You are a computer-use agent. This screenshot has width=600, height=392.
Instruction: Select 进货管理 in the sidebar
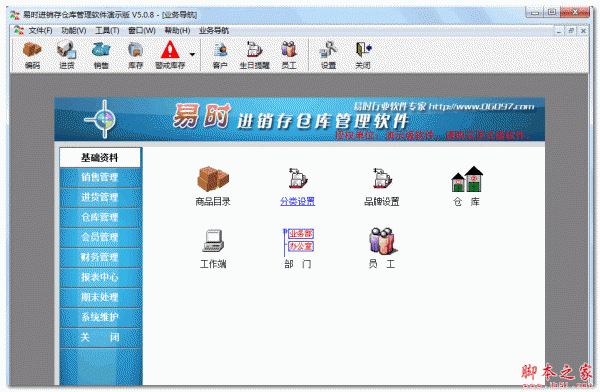coord(100,197)
